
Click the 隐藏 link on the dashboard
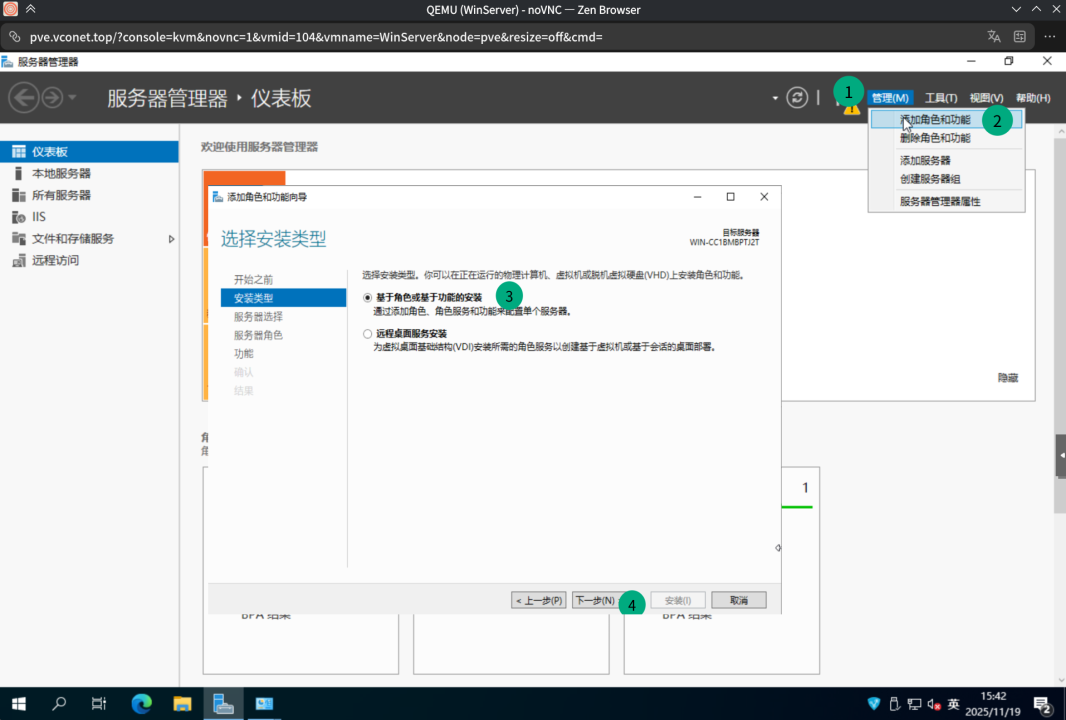[x=1008, y=378]
